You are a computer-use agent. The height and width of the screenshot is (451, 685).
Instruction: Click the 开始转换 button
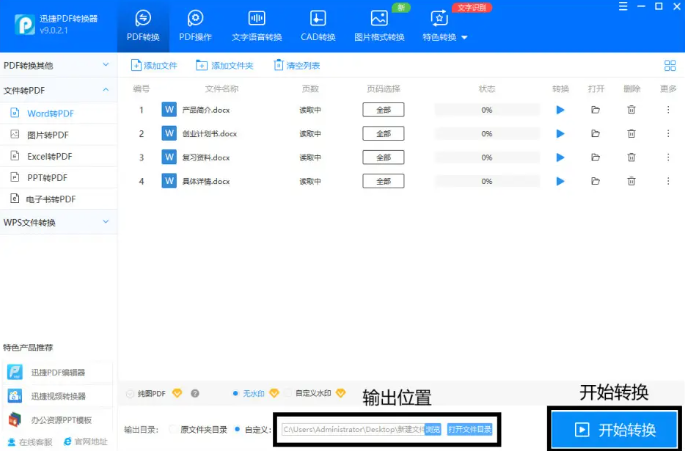pyautogui.click(x=614, y=430)
